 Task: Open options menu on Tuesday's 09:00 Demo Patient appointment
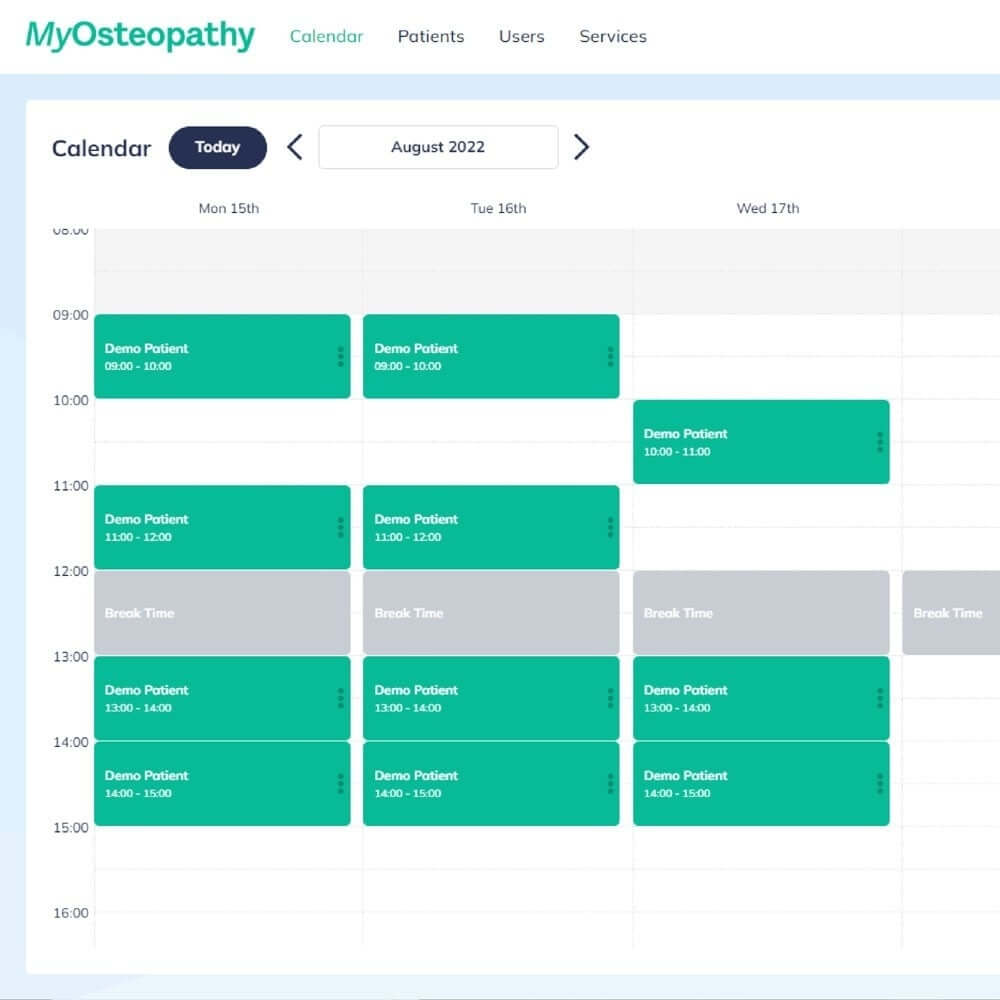tap(610, 357)
